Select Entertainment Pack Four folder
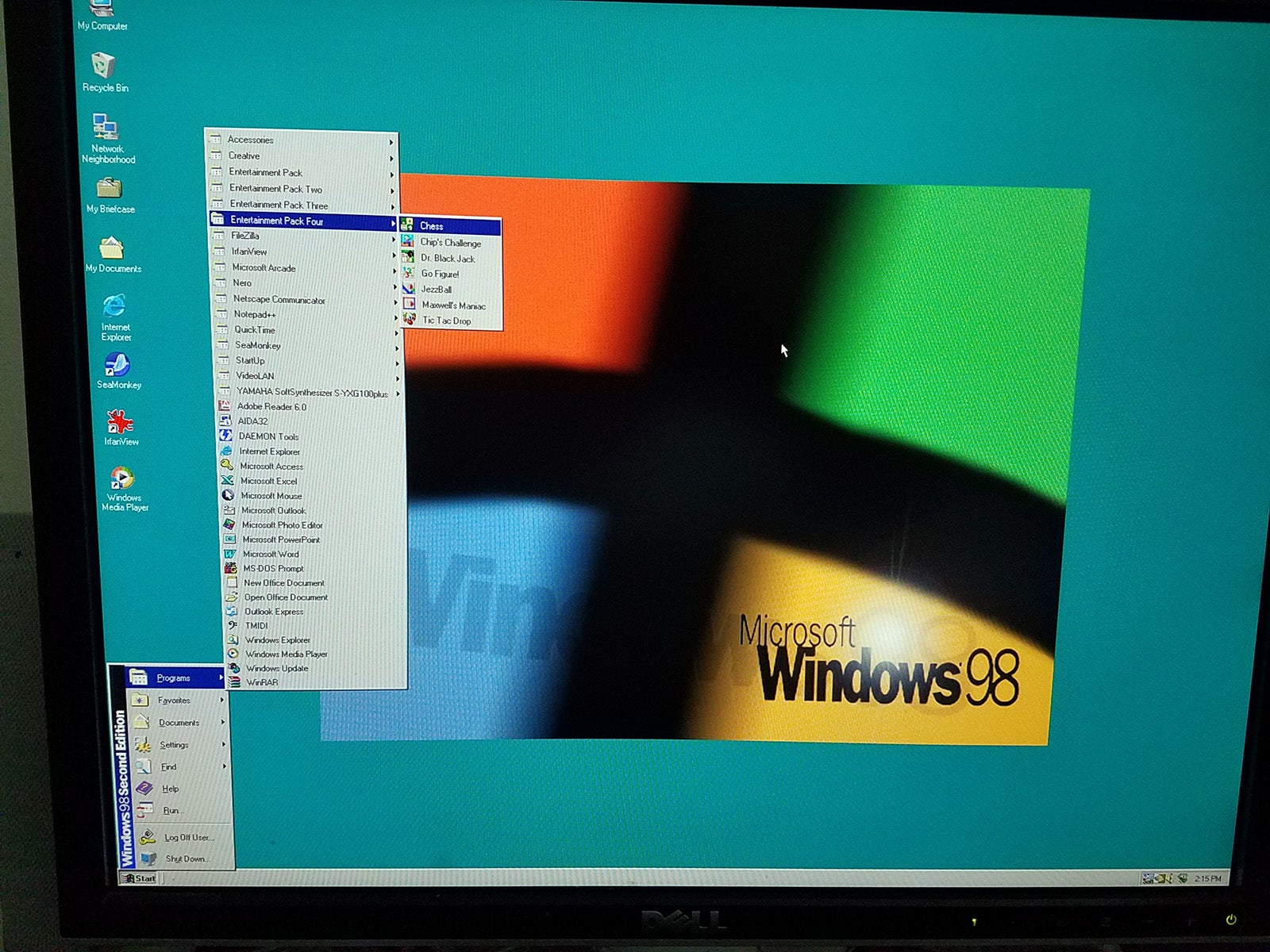Screen dimensions: 1270x952 pyautogui.click(x=303, y=221)
